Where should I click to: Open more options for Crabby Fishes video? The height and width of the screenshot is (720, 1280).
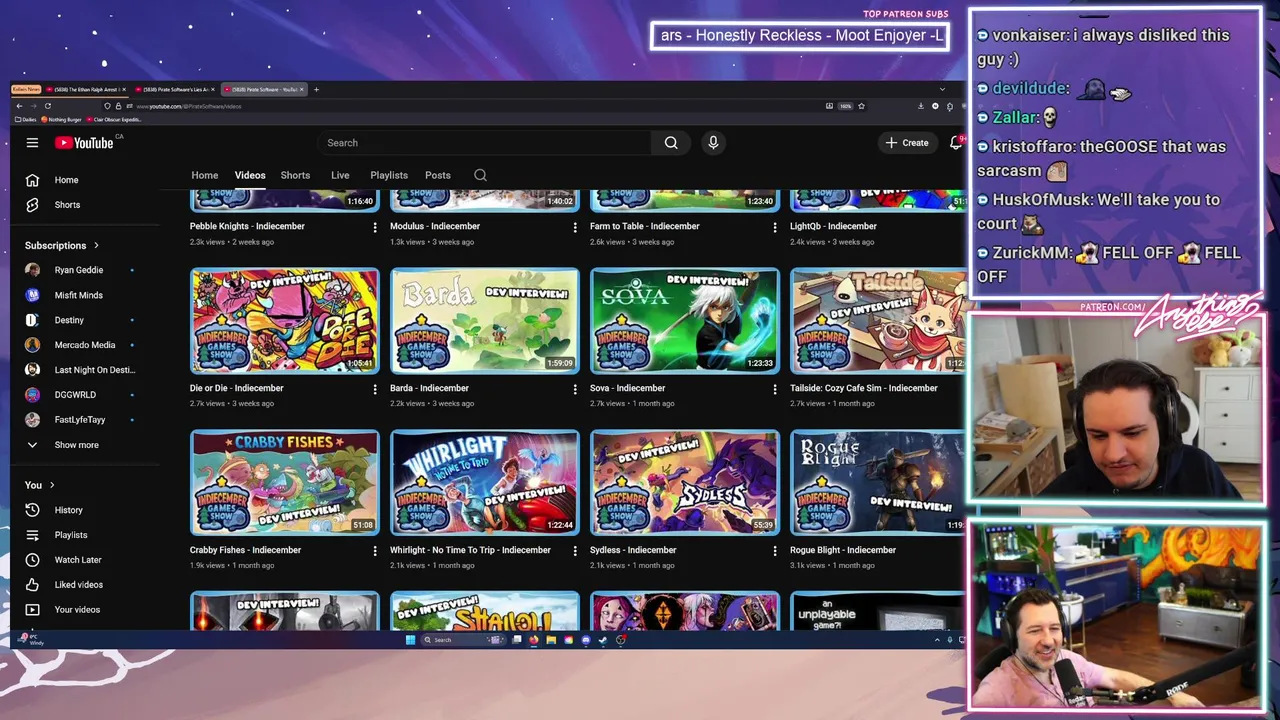tap(375, 551)
